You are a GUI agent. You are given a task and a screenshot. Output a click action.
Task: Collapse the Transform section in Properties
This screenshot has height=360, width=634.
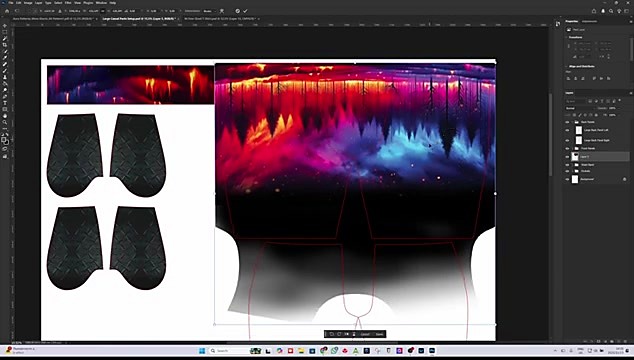pos(566,37)
